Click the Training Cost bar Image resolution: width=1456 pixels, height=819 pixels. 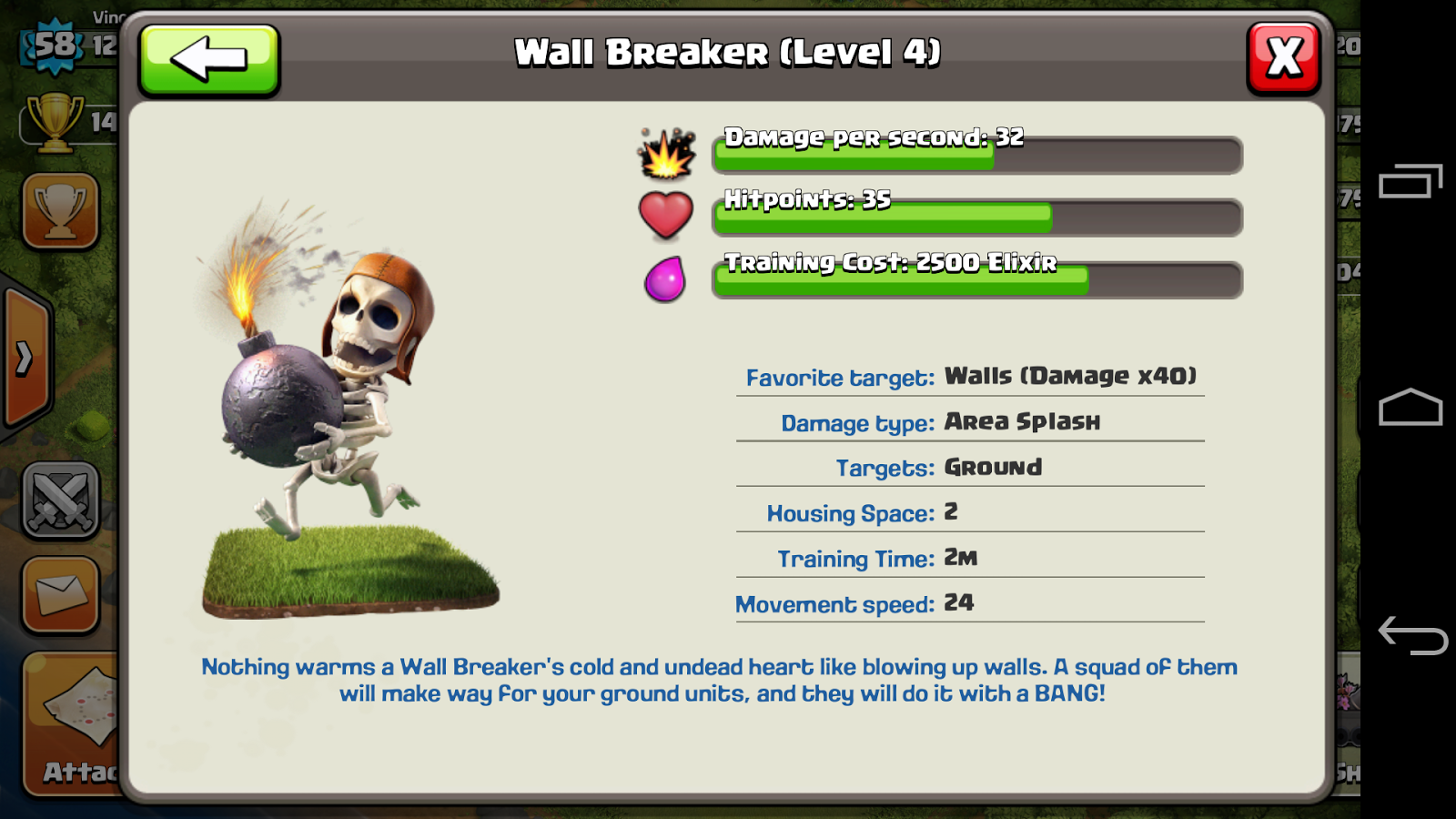click(x=977, y=280)
